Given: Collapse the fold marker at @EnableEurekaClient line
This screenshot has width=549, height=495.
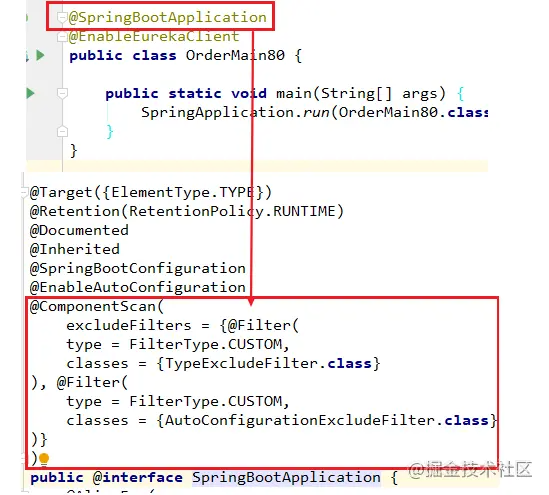Looking at the screenshot, I should 62,36.
